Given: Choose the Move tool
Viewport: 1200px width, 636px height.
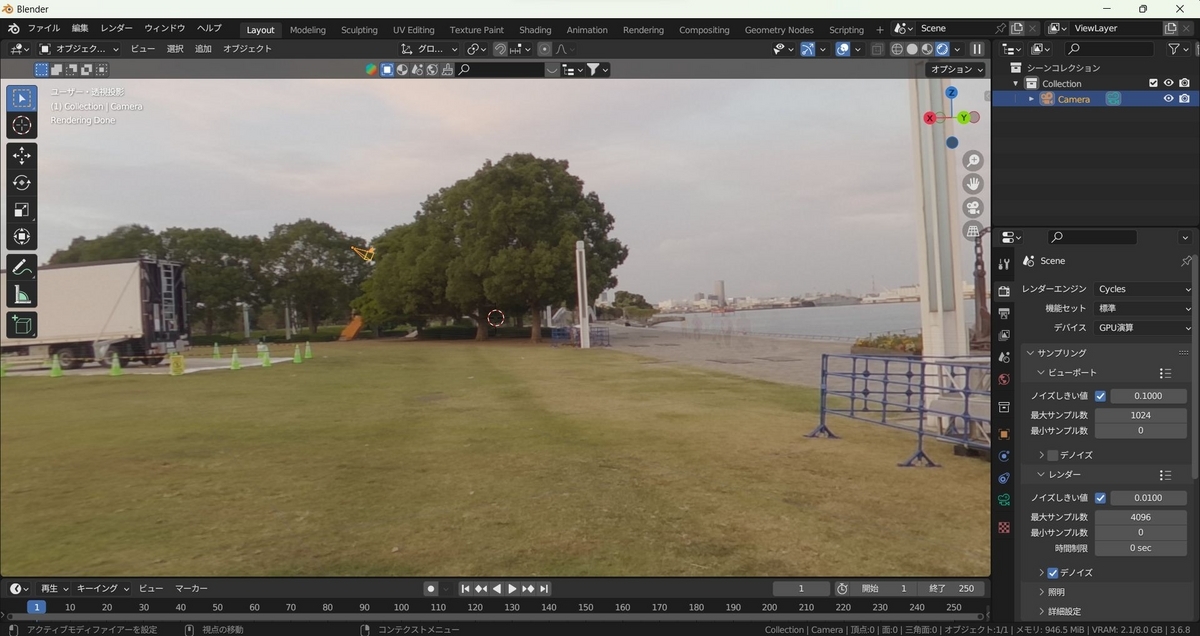Looking at the screenshot, I should pyautogui.click(x=21, y=156).
